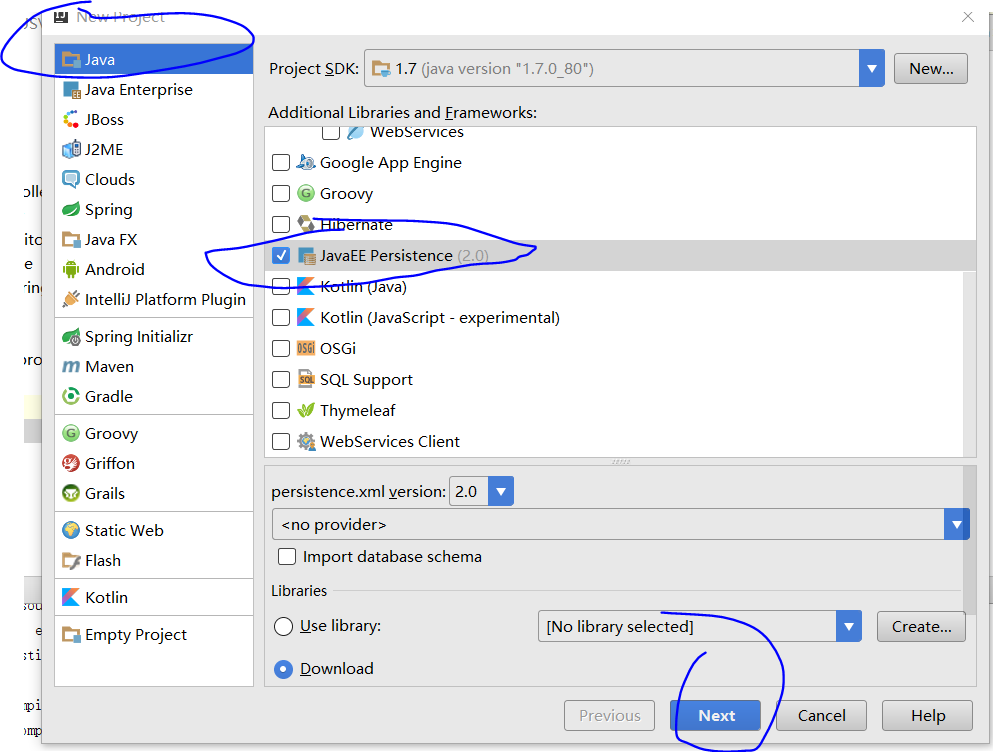Toggle Import database schema checkbox
Viewport: 993px width, 752px height.
coord(287,557)
